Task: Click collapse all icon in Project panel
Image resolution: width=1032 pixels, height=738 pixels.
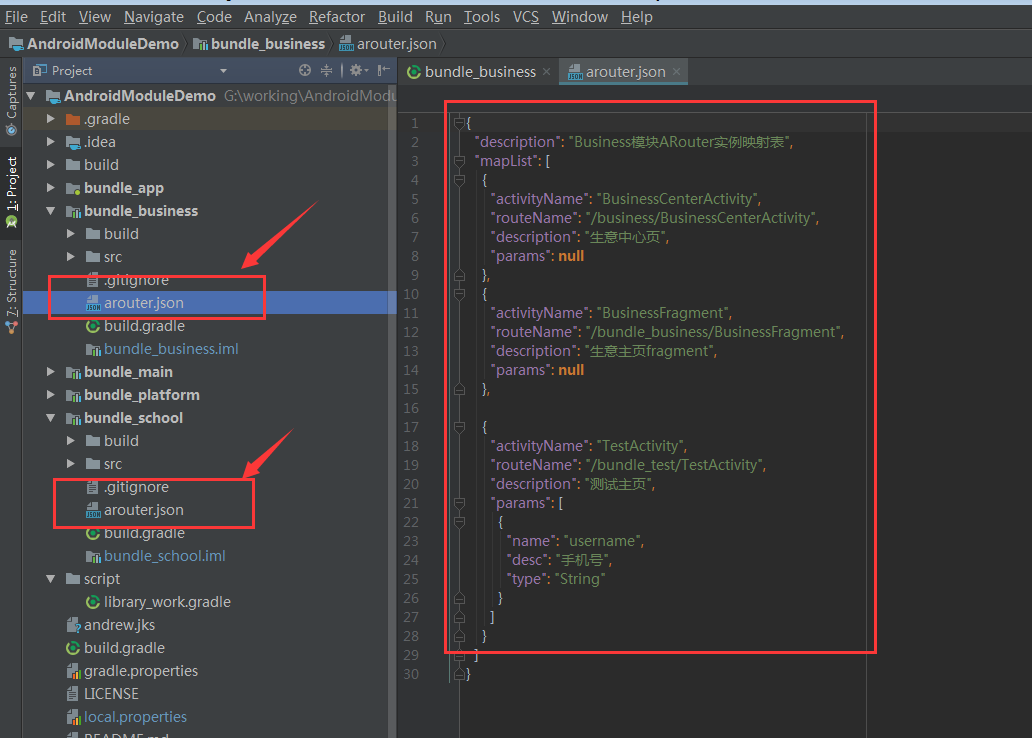Action: [x=326, y=70]
